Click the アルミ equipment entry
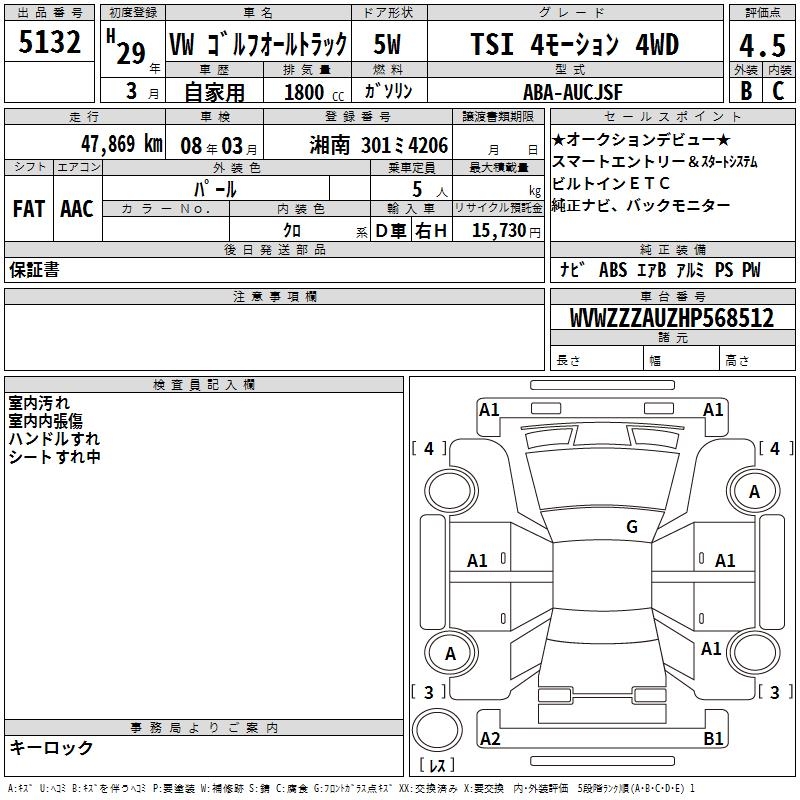The width and height of the screenshot is (800, 800). tap(690, 269)
